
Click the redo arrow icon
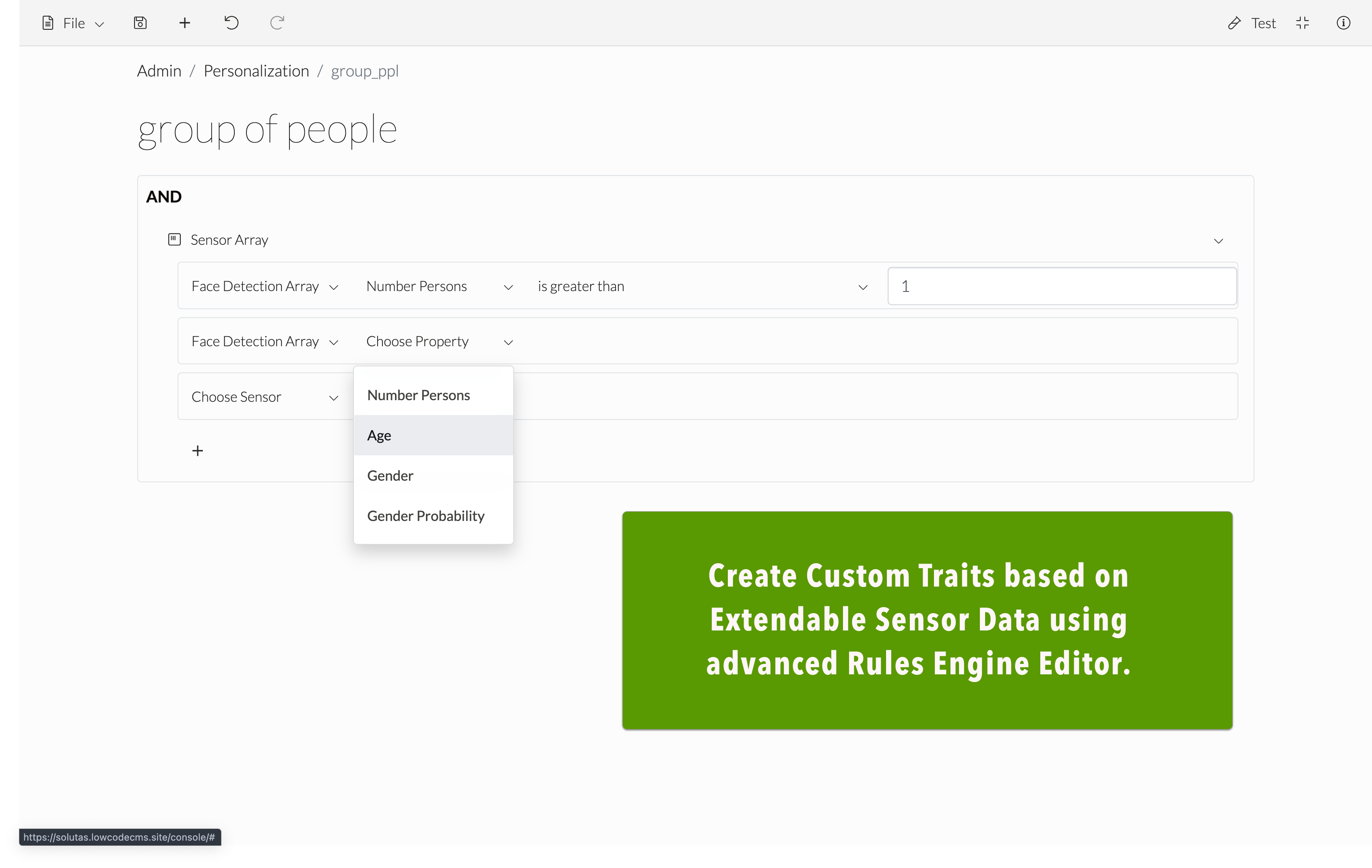277,23
